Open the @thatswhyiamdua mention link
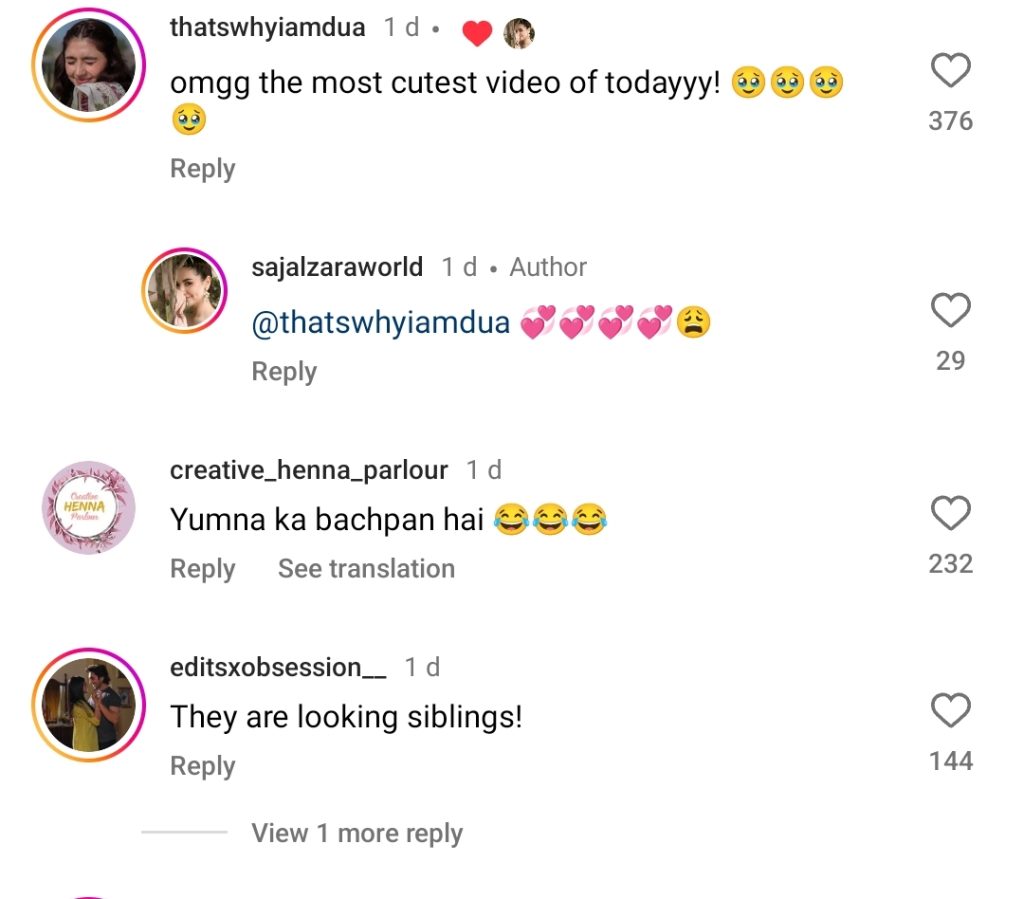The image size is (1024, 899). click(x=381, y=323)
